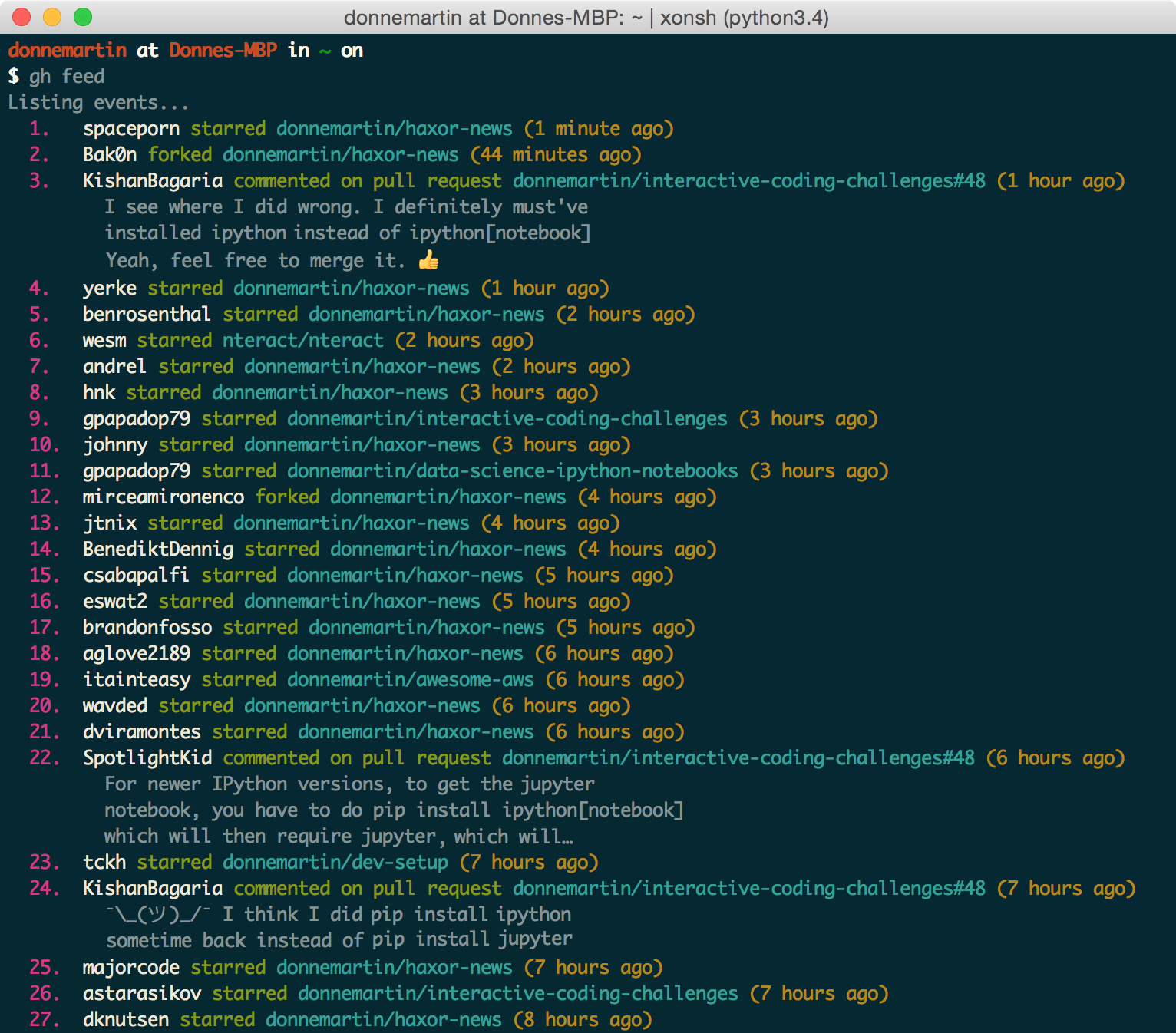Click the Donnes-MBP hostname in prompt
1176x1033 pixels.
[223, 50]
